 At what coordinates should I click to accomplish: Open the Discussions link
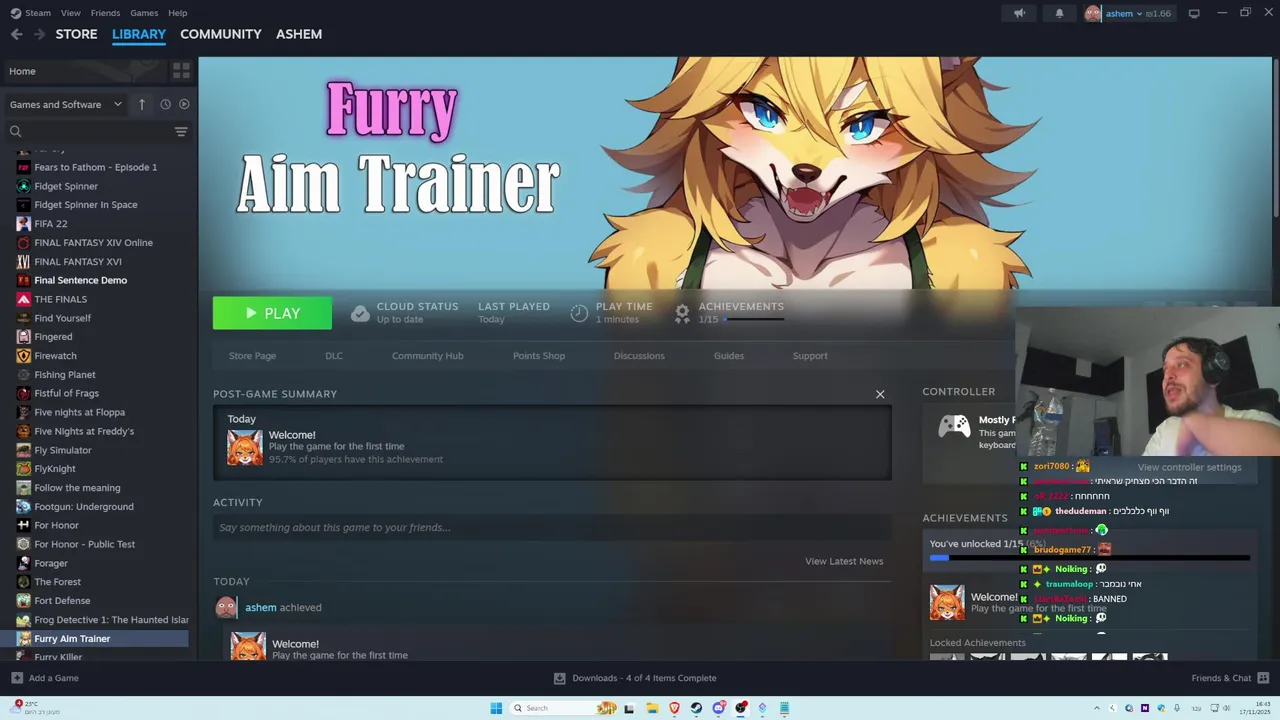pos(639,356)
